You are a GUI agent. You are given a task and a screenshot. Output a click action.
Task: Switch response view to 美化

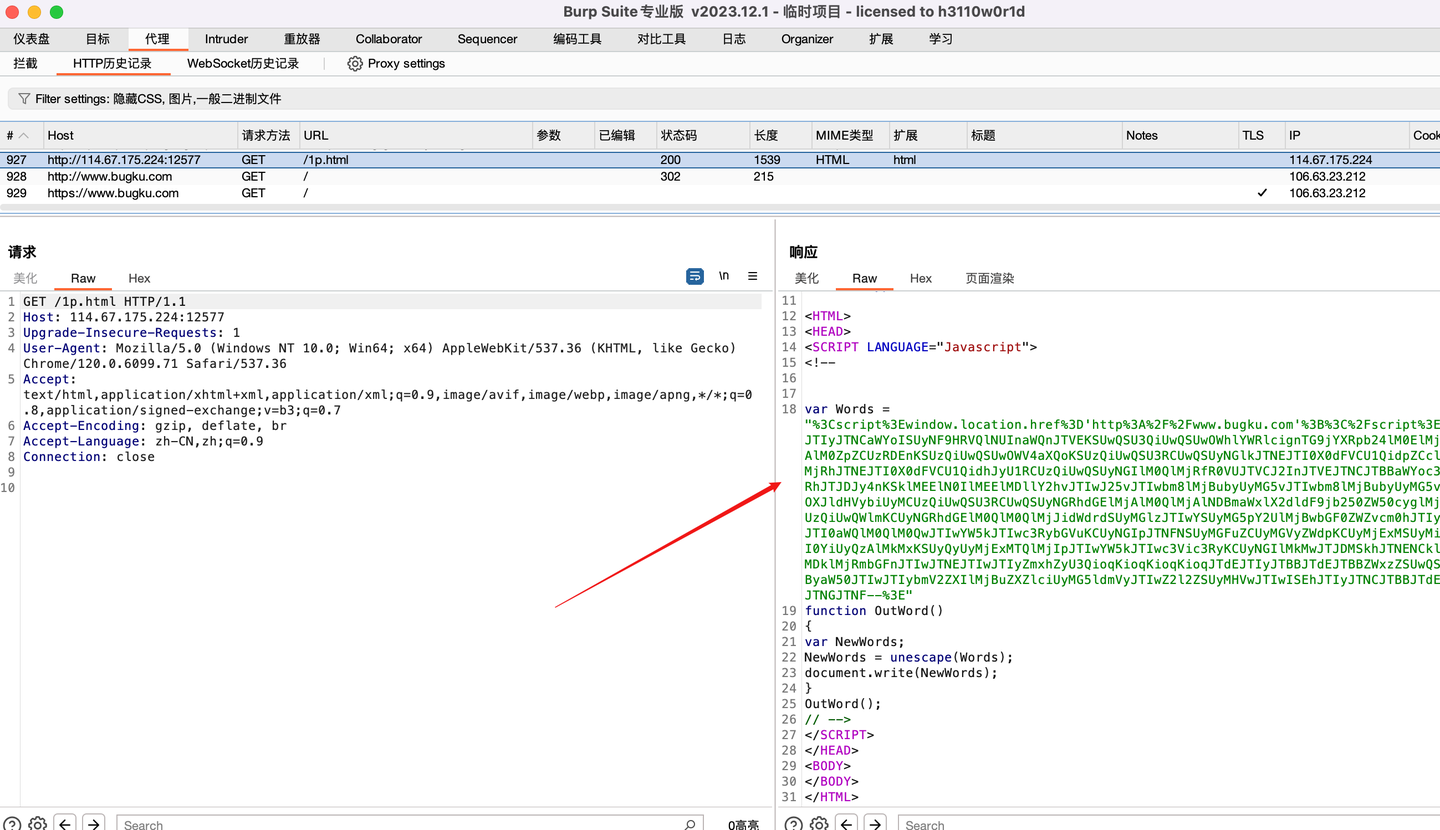806,278
